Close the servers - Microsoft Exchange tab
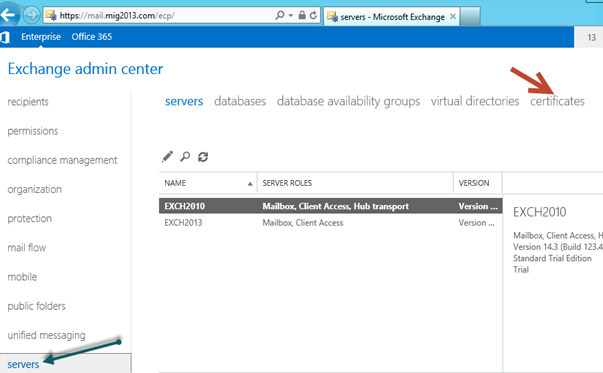Viewport: 603px width, 373px height. click(x=453, y=17)
